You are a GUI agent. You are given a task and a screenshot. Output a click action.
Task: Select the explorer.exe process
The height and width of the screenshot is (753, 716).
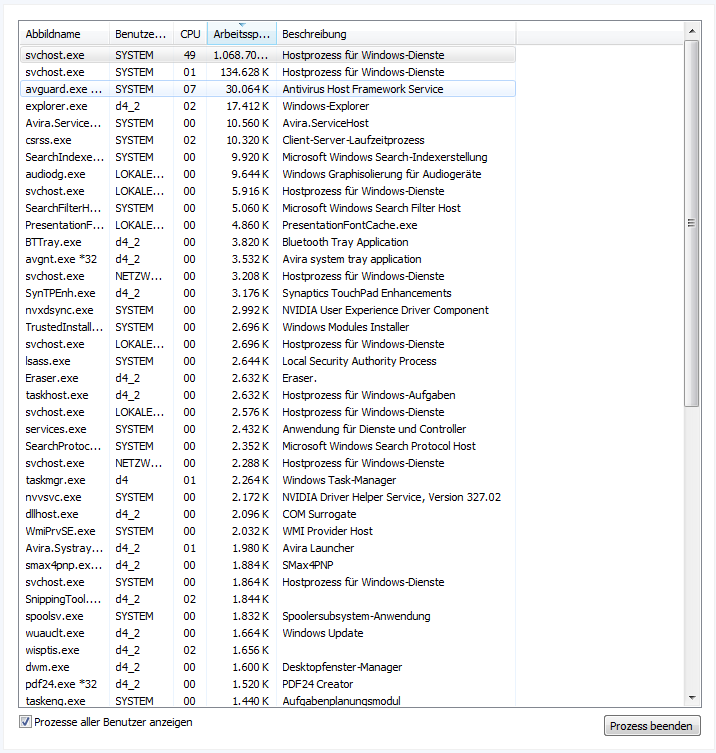pos(268,106)
